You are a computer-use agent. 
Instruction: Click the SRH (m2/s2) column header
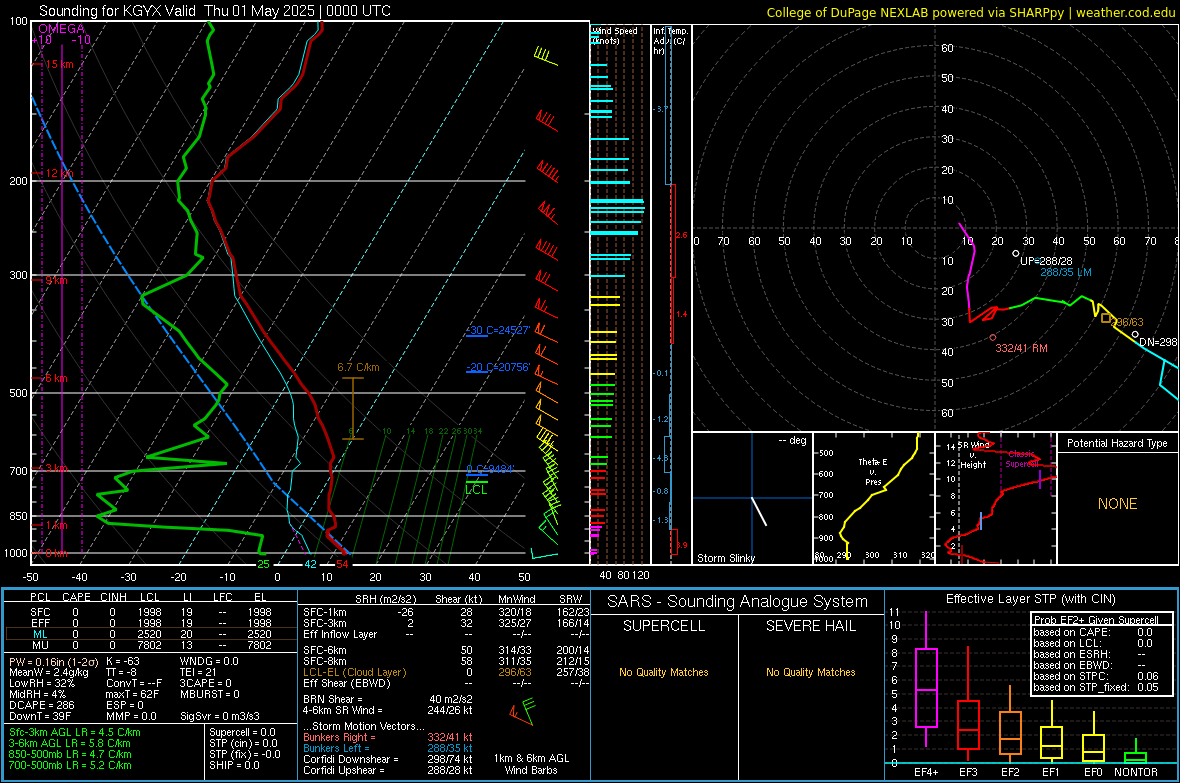coord(385,599)
